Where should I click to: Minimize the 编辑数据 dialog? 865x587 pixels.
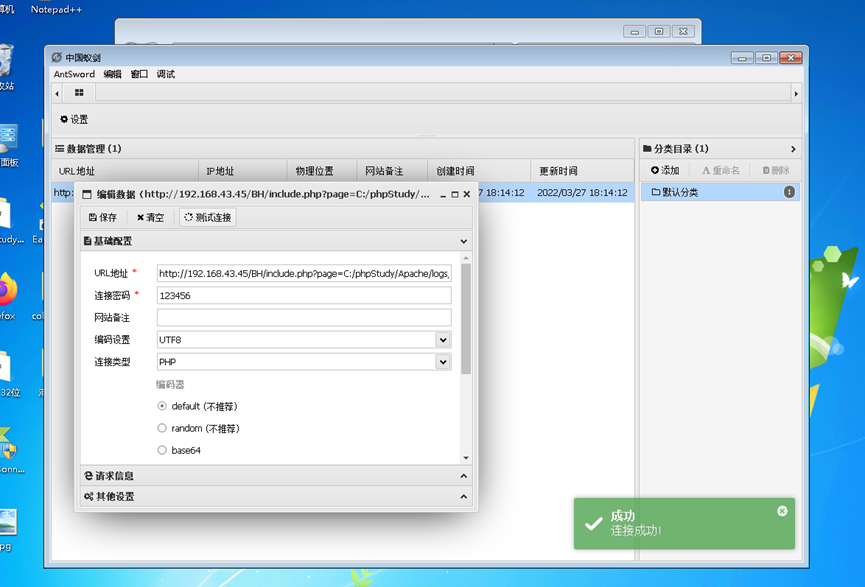click(443, 195)
